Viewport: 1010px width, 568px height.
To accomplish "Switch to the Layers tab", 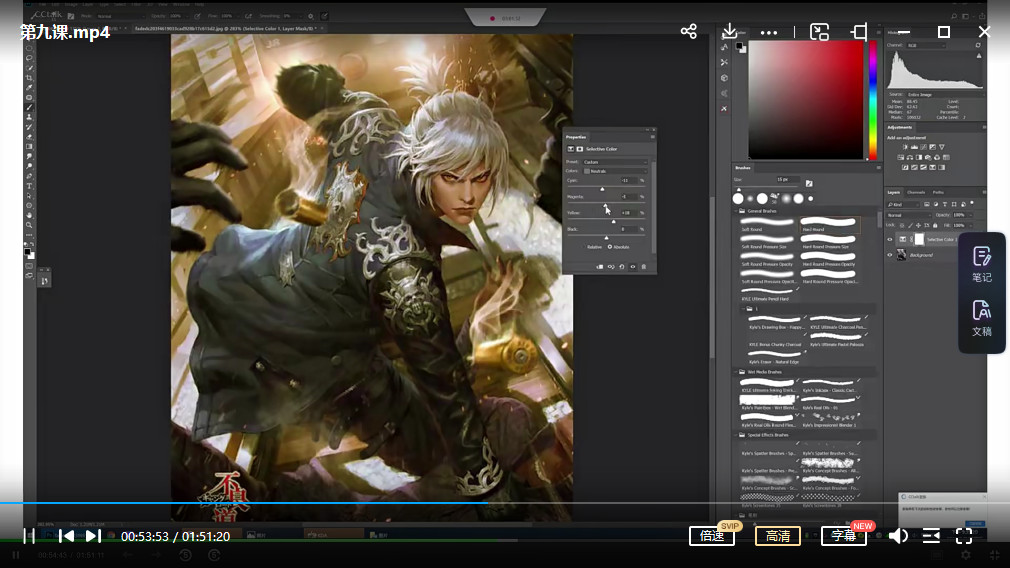I will (x=893, y=192).
